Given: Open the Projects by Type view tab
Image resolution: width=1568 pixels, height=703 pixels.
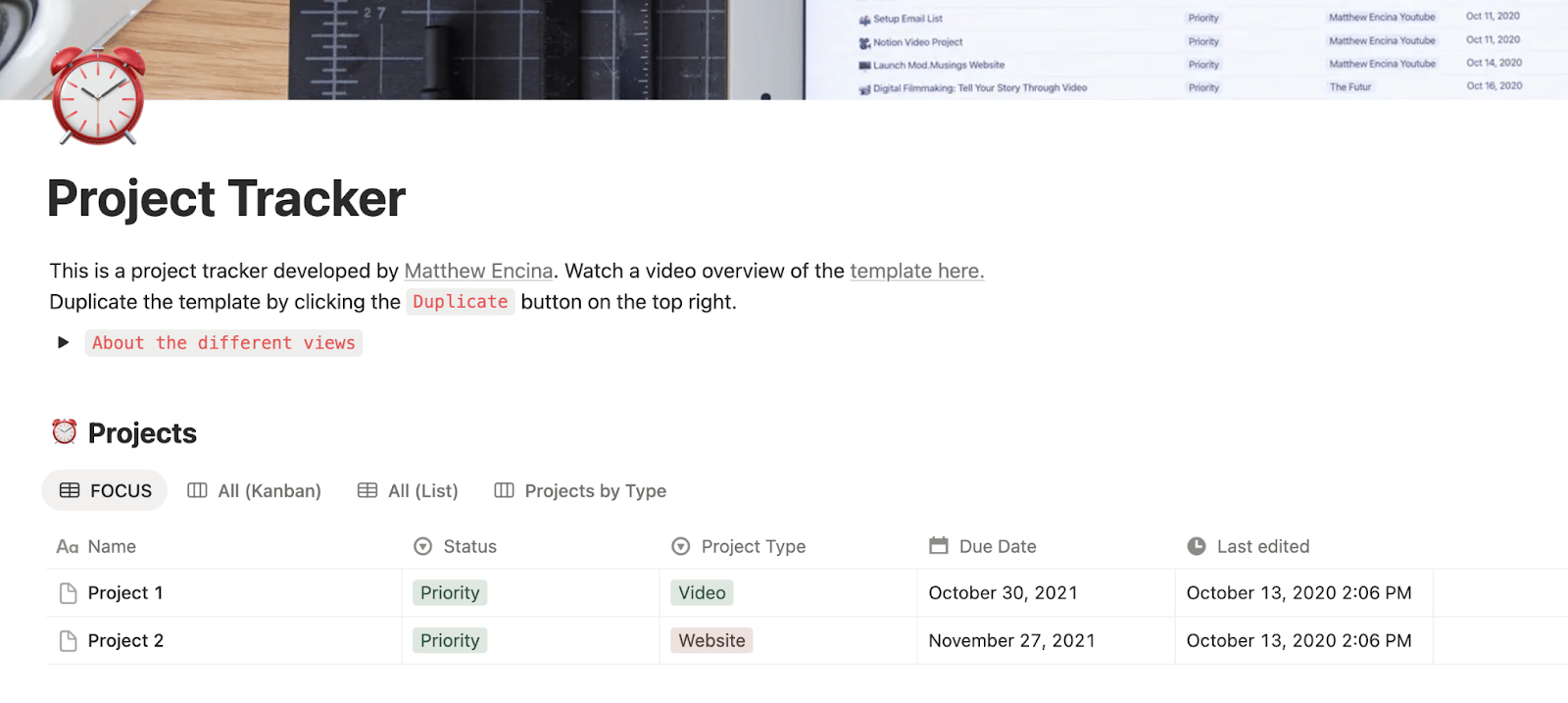Looking at the screenshot, I should point(580,491).
